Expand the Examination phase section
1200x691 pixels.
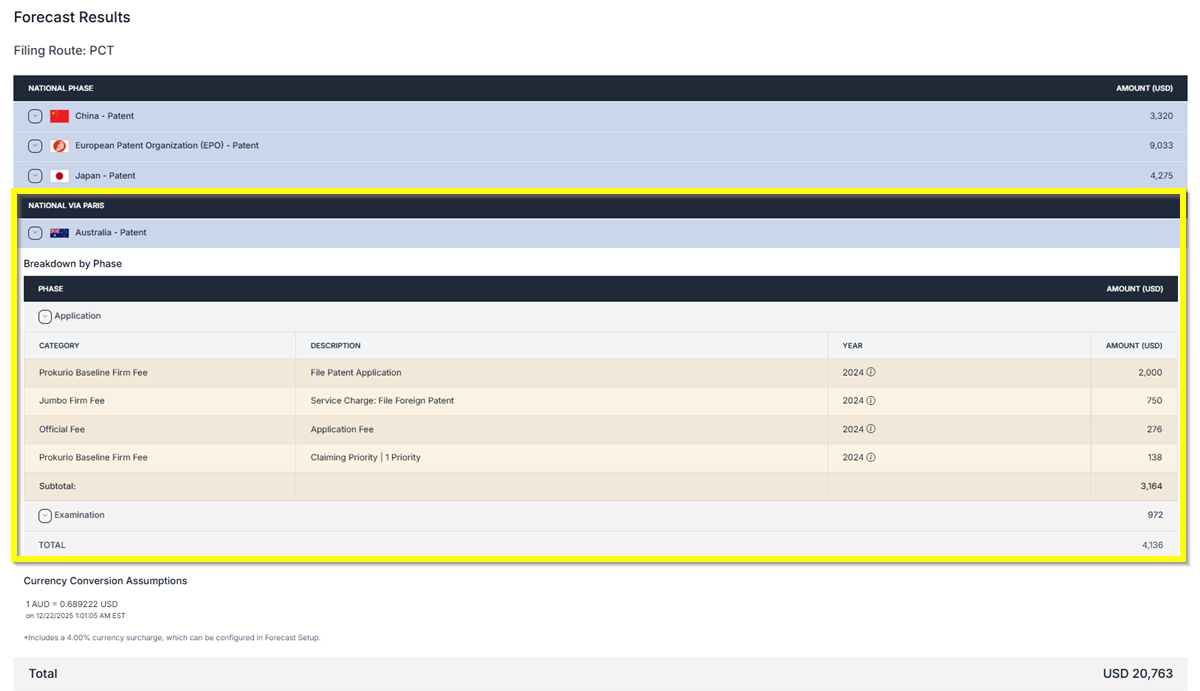tap(45, 516)
